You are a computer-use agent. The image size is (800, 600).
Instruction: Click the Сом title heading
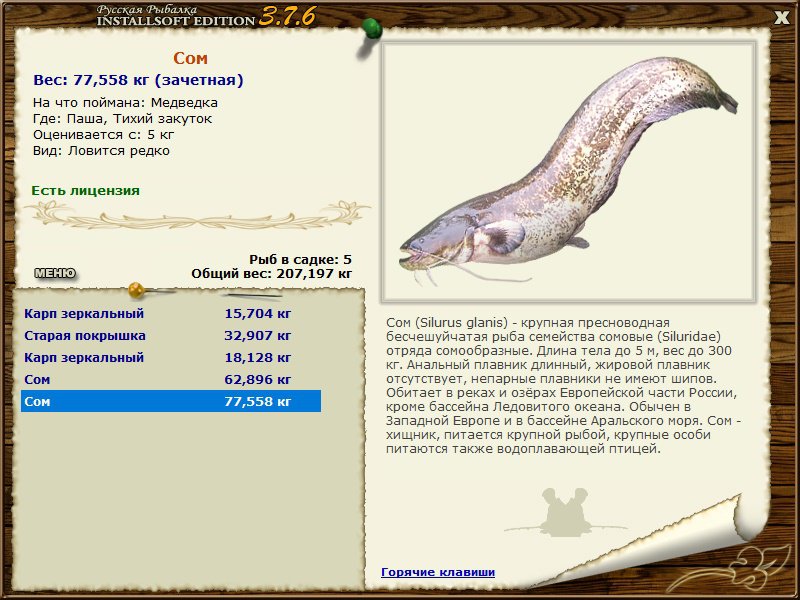point(190,58)
